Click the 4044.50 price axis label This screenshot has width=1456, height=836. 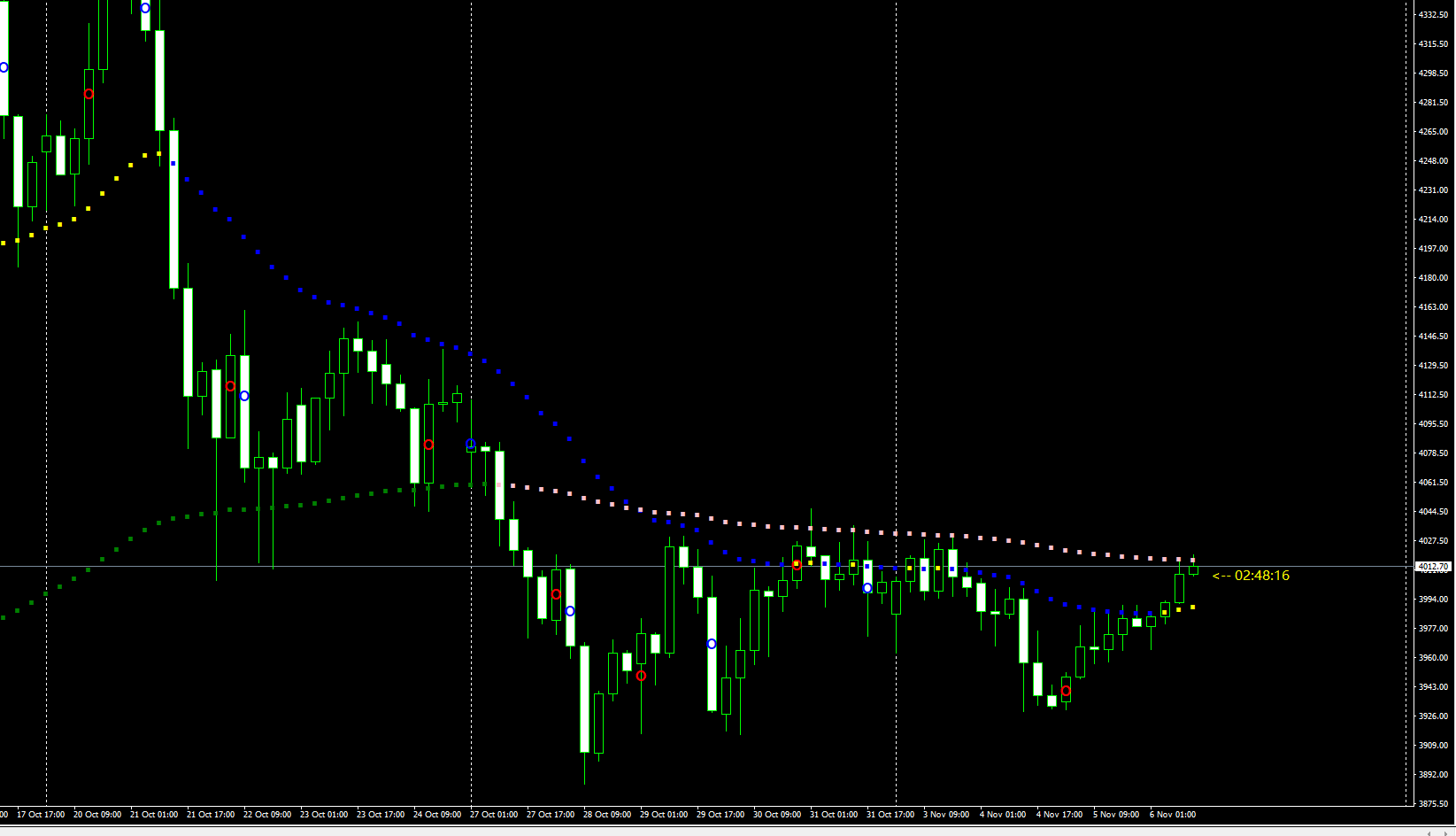point(1433,512)
